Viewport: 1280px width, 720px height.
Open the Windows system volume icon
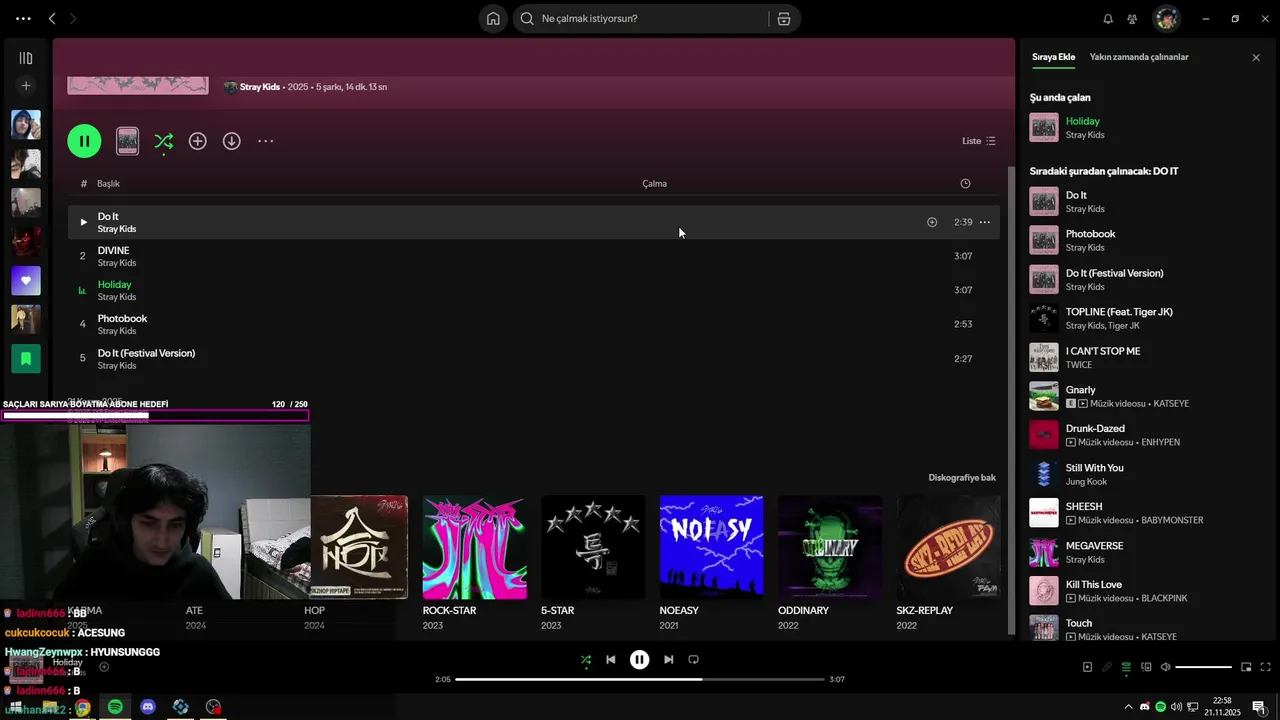point(1176,707)
